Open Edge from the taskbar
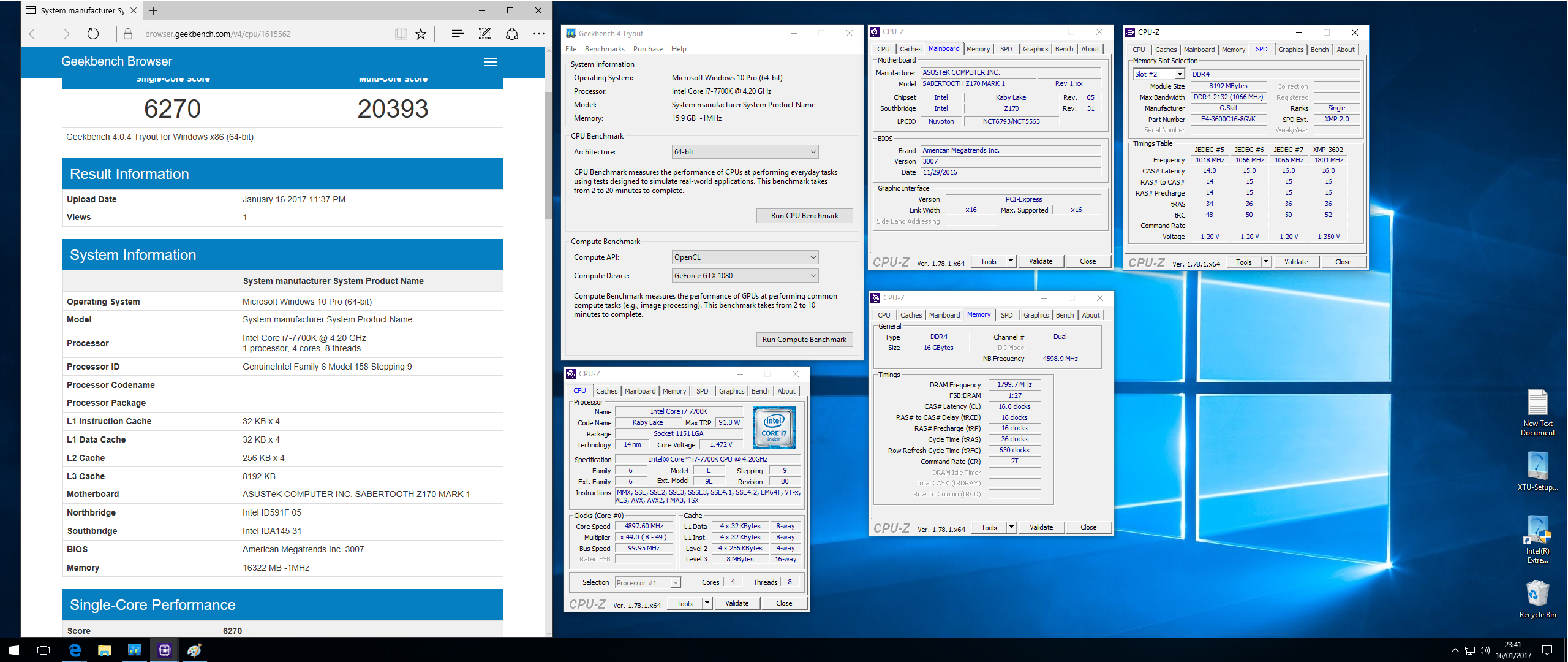The image size is (1568, 662). click(75, 650)
